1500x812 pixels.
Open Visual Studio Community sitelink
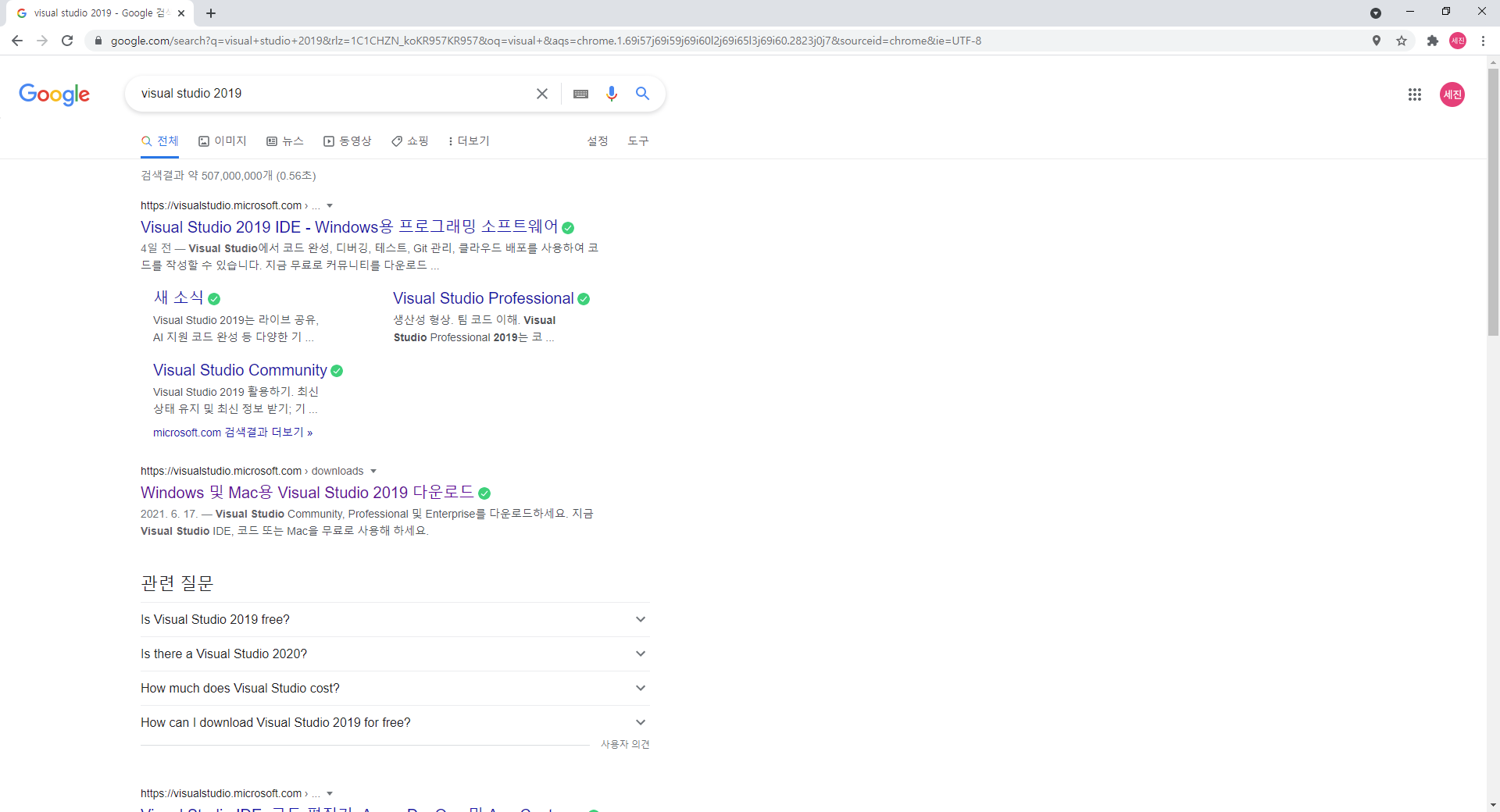coord(240,371)
